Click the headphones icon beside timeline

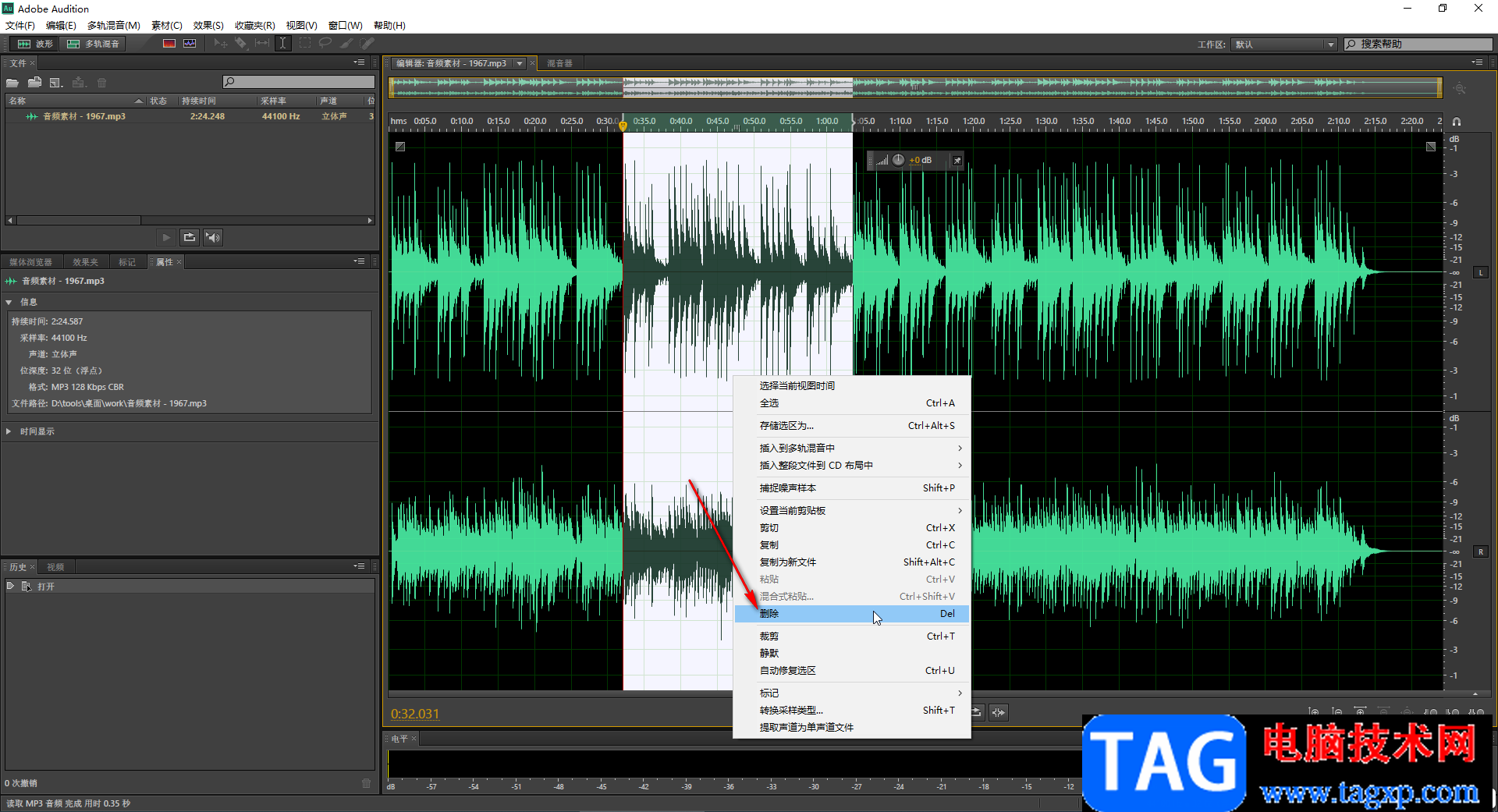click(1456, 122)
